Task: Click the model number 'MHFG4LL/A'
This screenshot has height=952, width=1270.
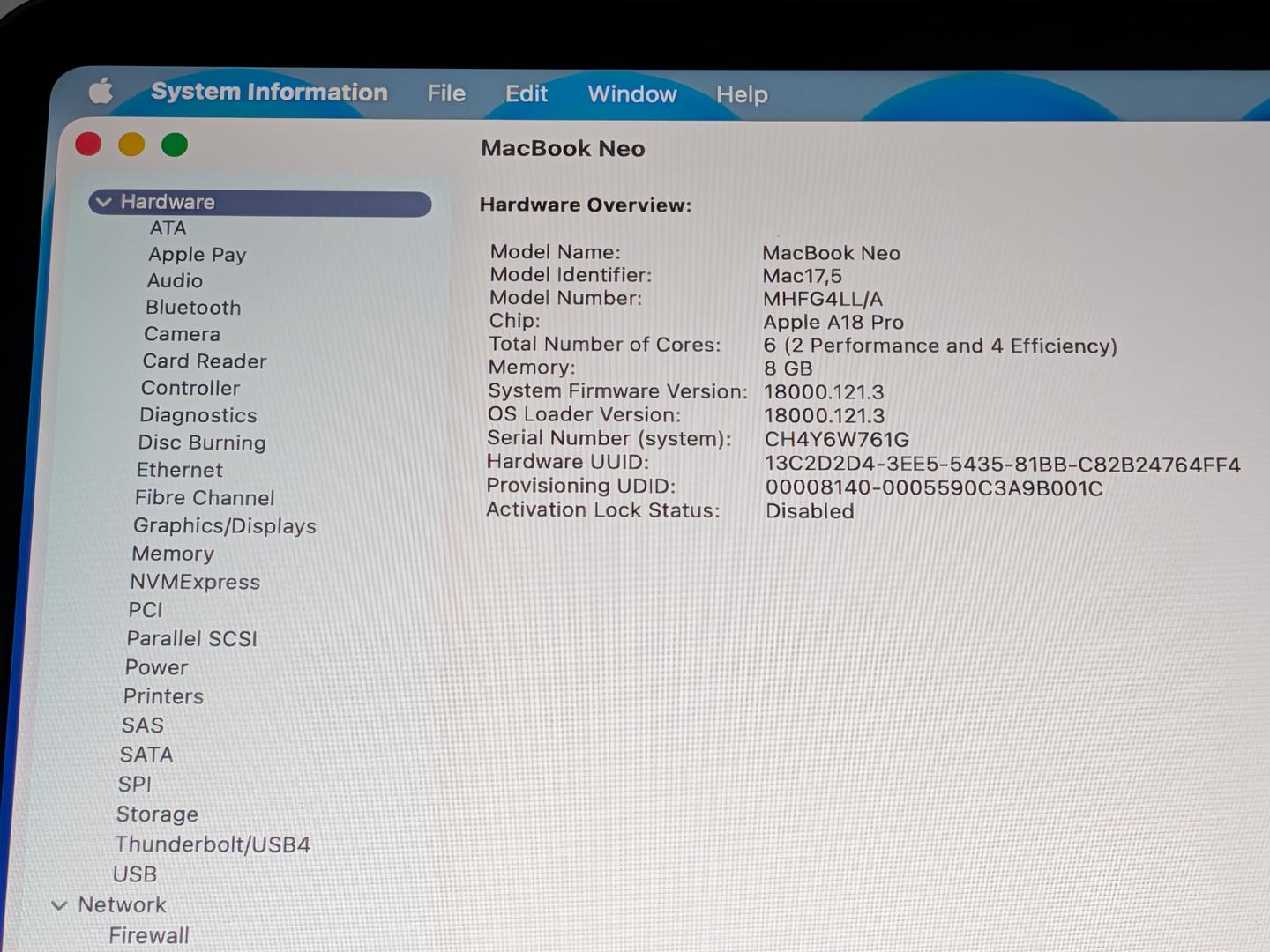Action: tap(823, 299)
